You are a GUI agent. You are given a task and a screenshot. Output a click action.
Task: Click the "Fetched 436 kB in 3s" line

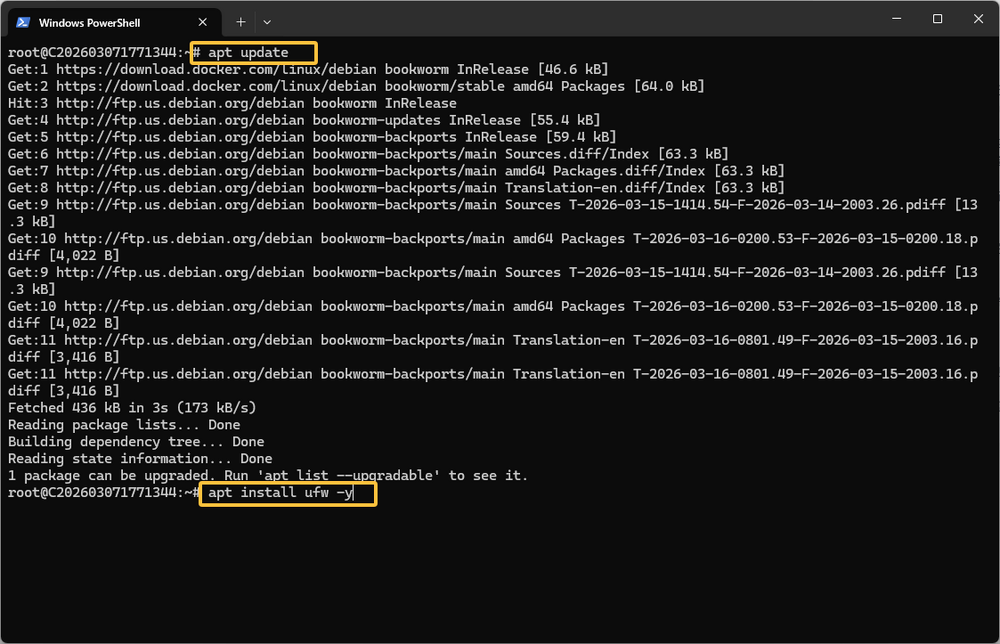point(132,408)
